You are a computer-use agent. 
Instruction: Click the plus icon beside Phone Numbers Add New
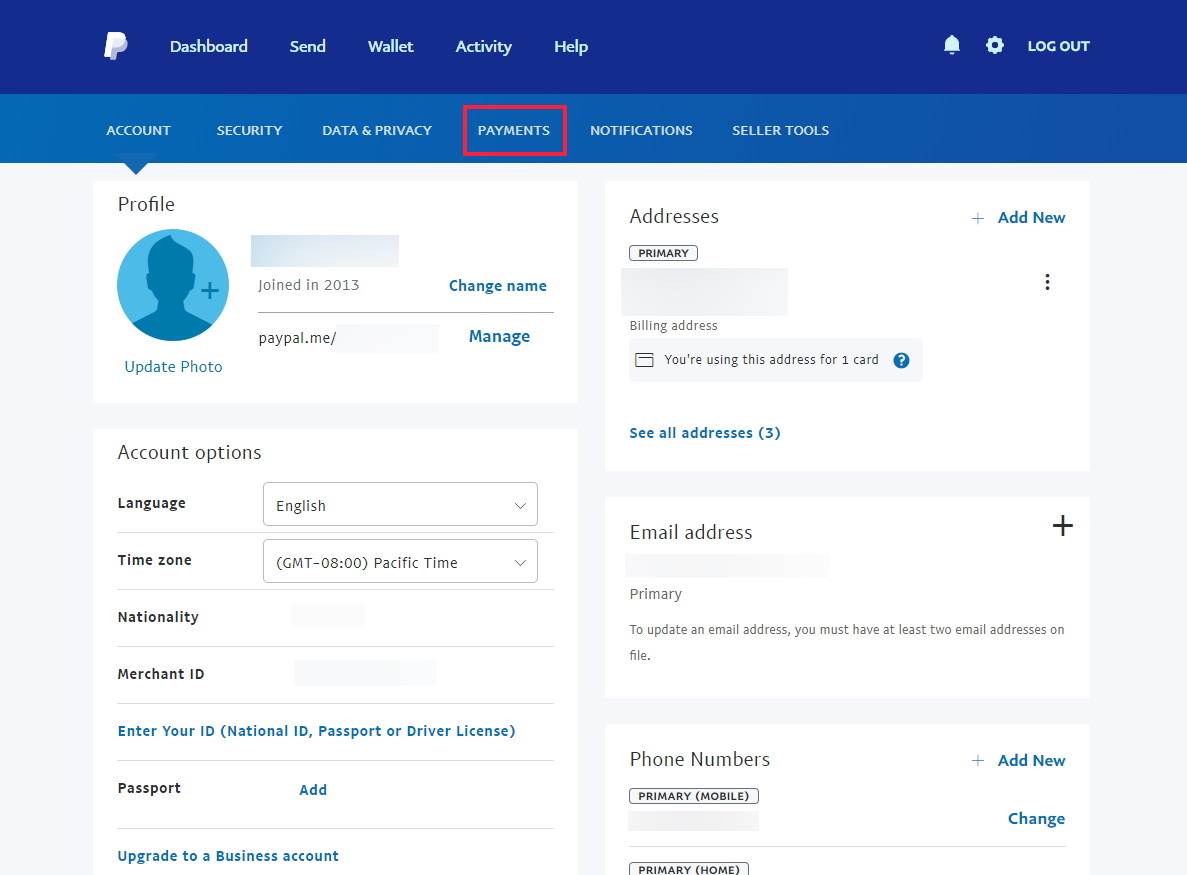(x=977, y=760)
